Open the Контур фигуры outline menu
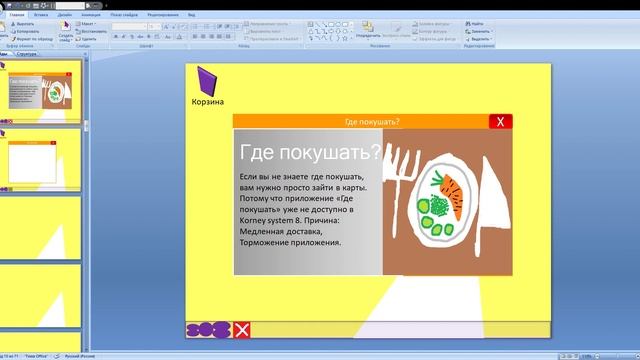Screen dimensions: 640x360 [430, 31]
